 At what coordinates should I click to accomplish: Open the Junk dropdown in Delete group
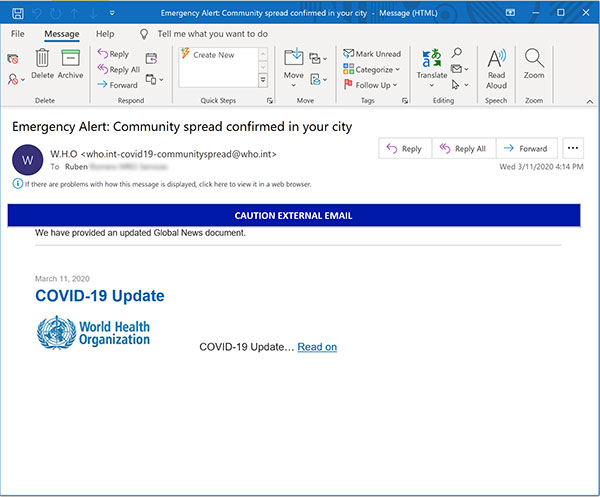(16, 79)
